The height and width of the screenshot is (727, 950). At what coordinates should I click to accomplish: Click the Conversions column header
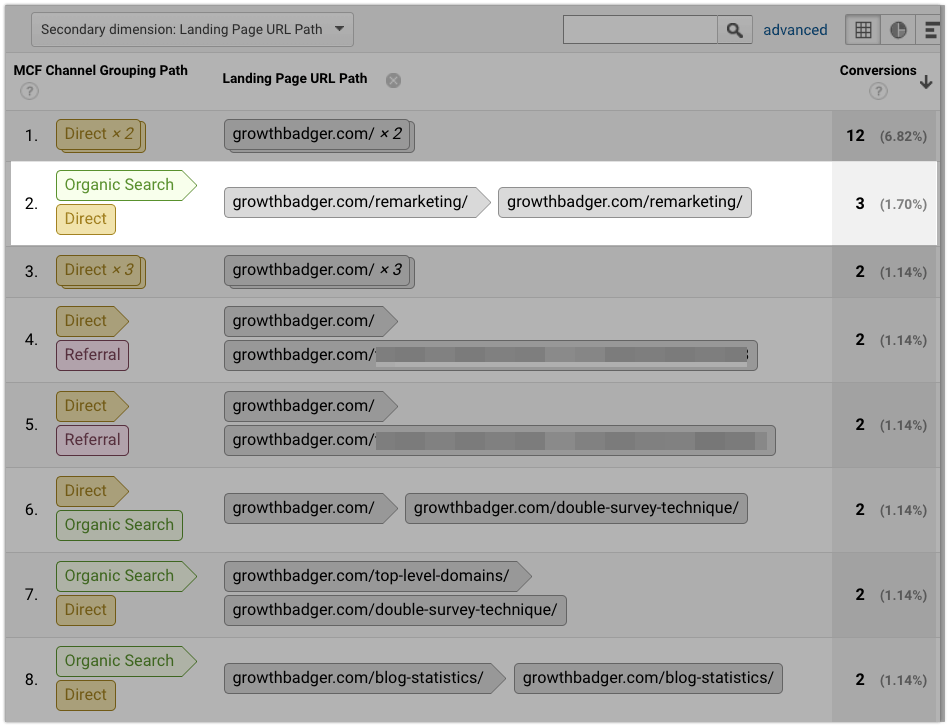(x=878, y=70)
